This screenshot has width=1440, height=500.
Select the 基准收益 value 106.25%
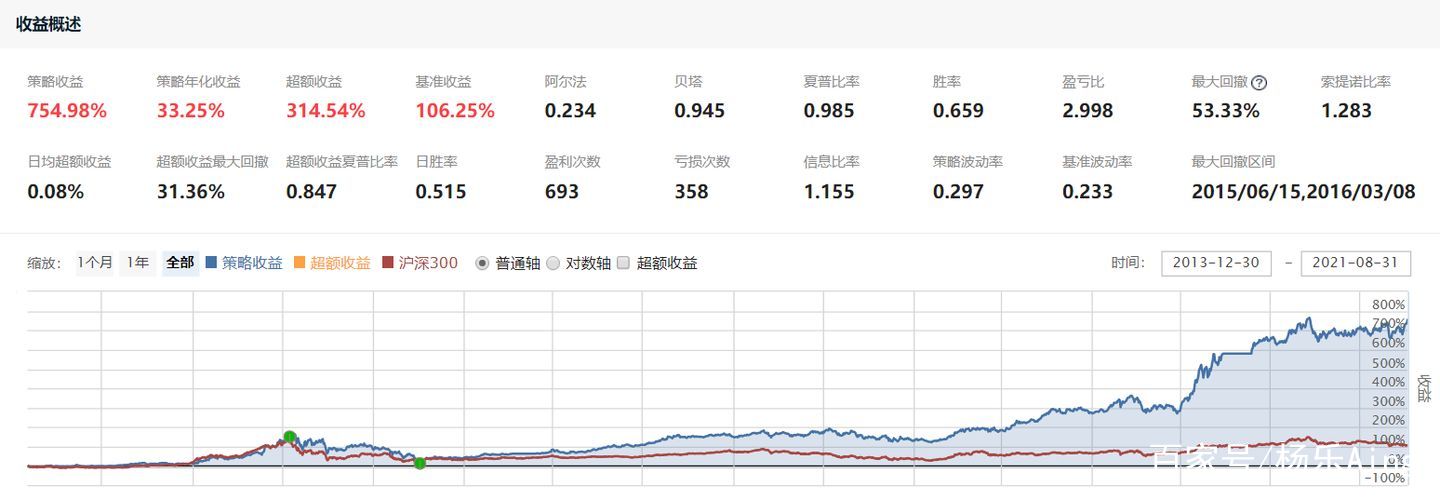coord(455,111)
